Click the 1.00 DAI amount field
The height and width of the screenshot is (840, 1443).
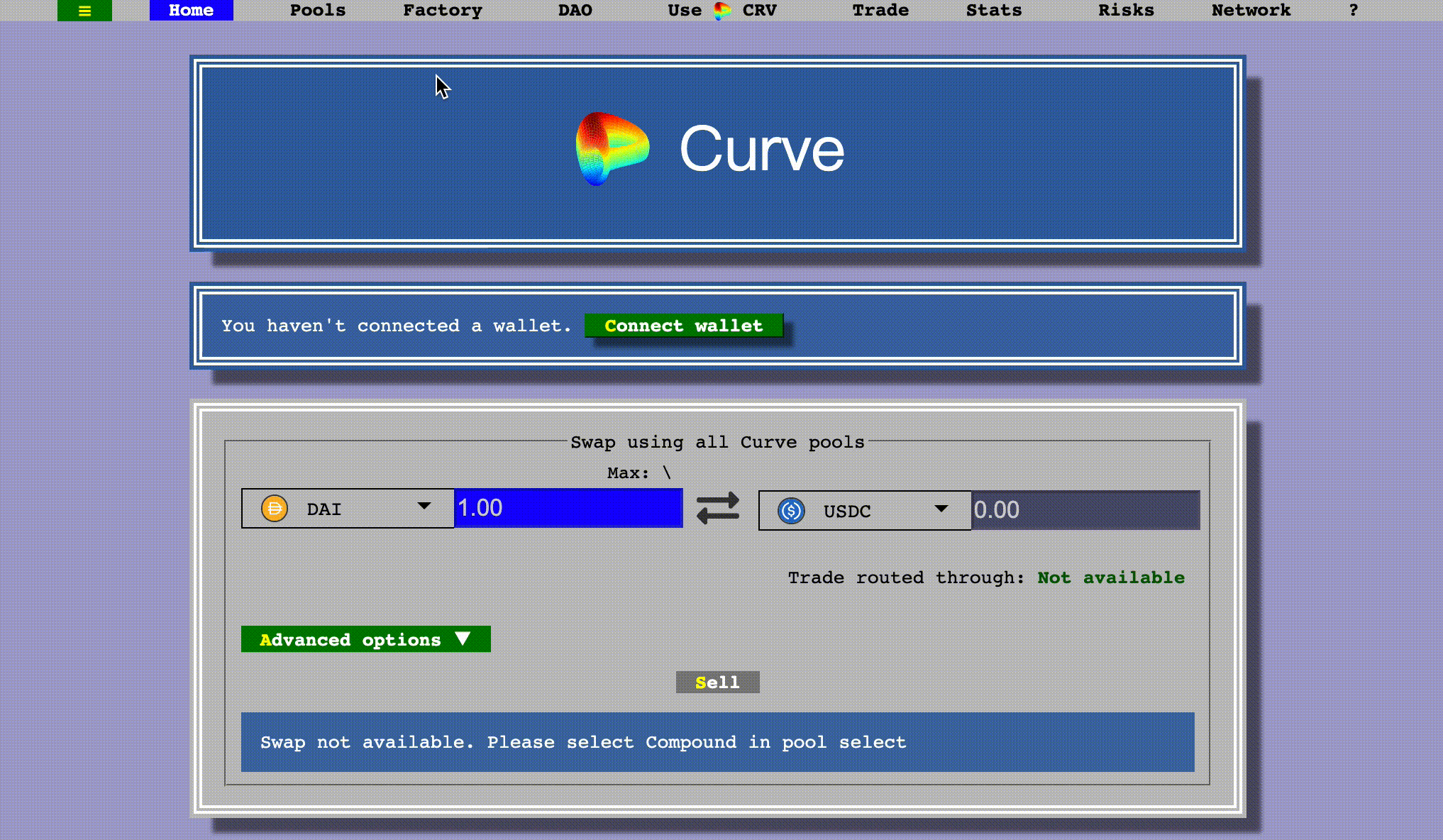568,508
